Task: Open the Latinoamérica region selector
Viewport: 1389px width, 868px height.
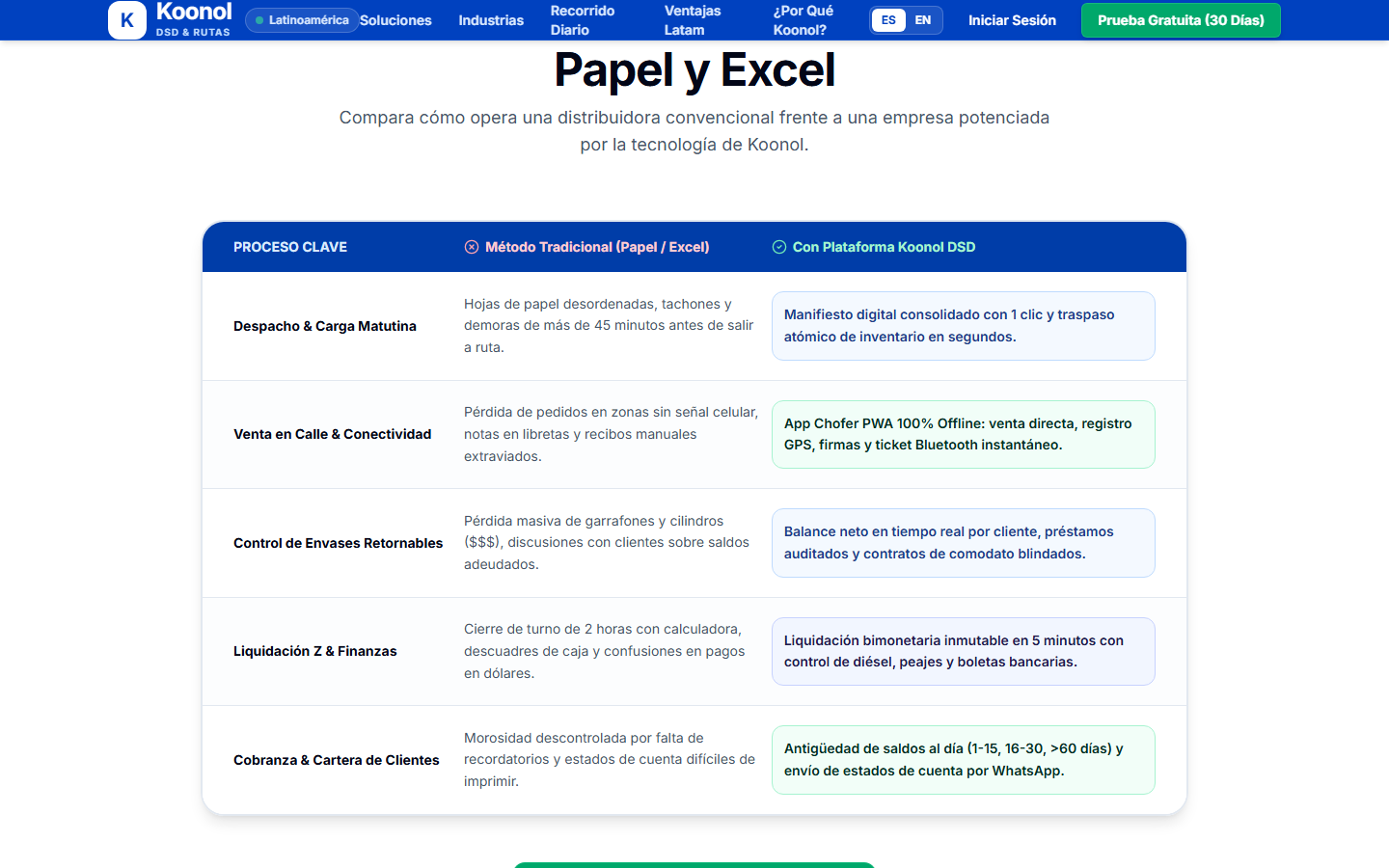Action: click(302, 20)
